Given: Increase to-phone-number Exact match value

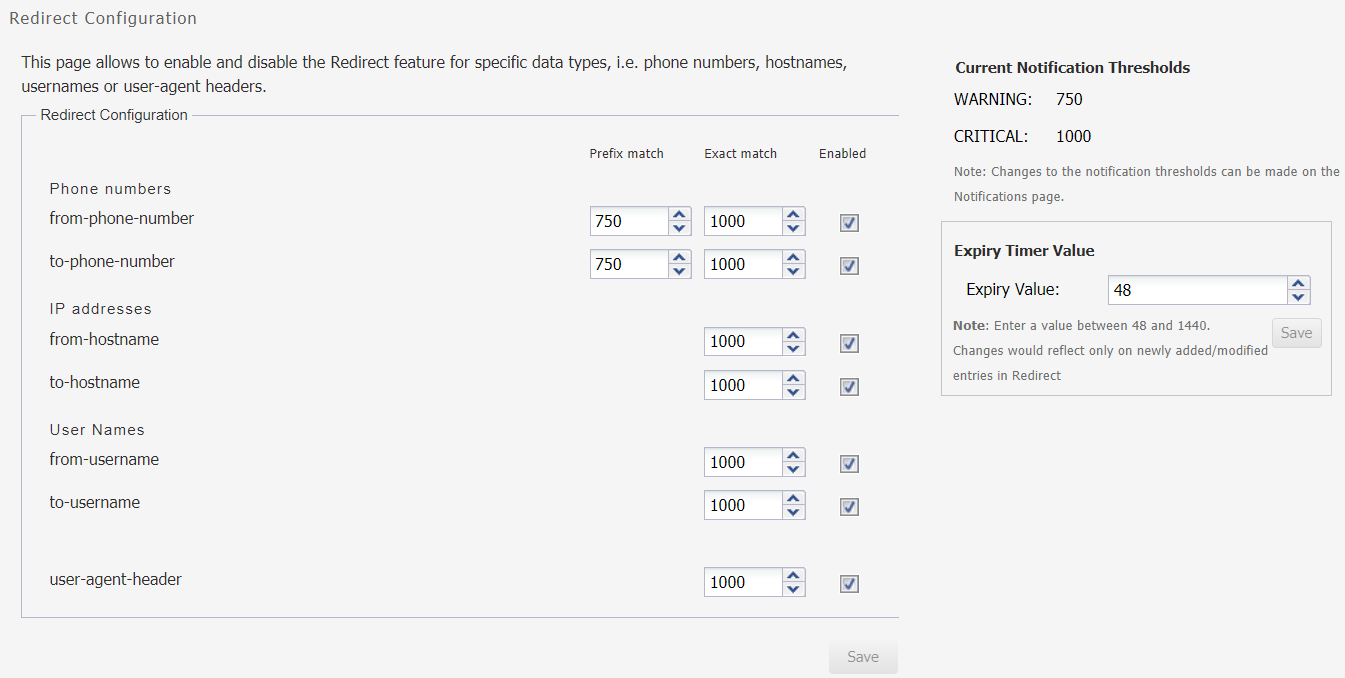Looking at the screenshot, I should coord(793,257).
